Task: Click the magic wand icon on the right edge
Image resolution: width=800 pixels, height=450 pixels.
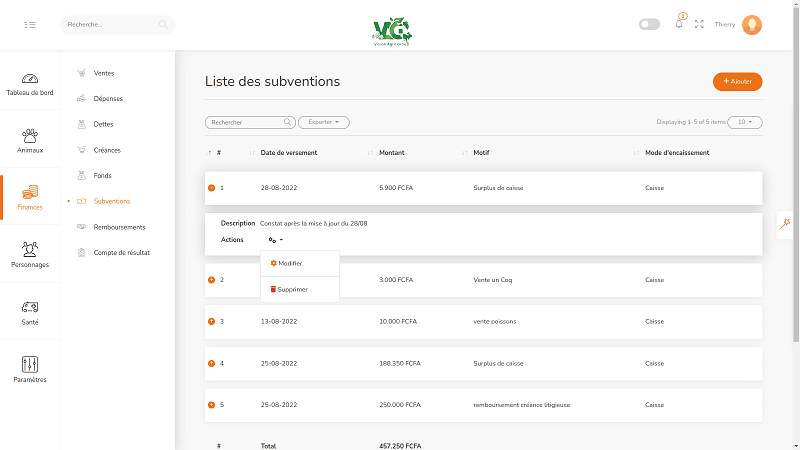Action: point(786,224)
